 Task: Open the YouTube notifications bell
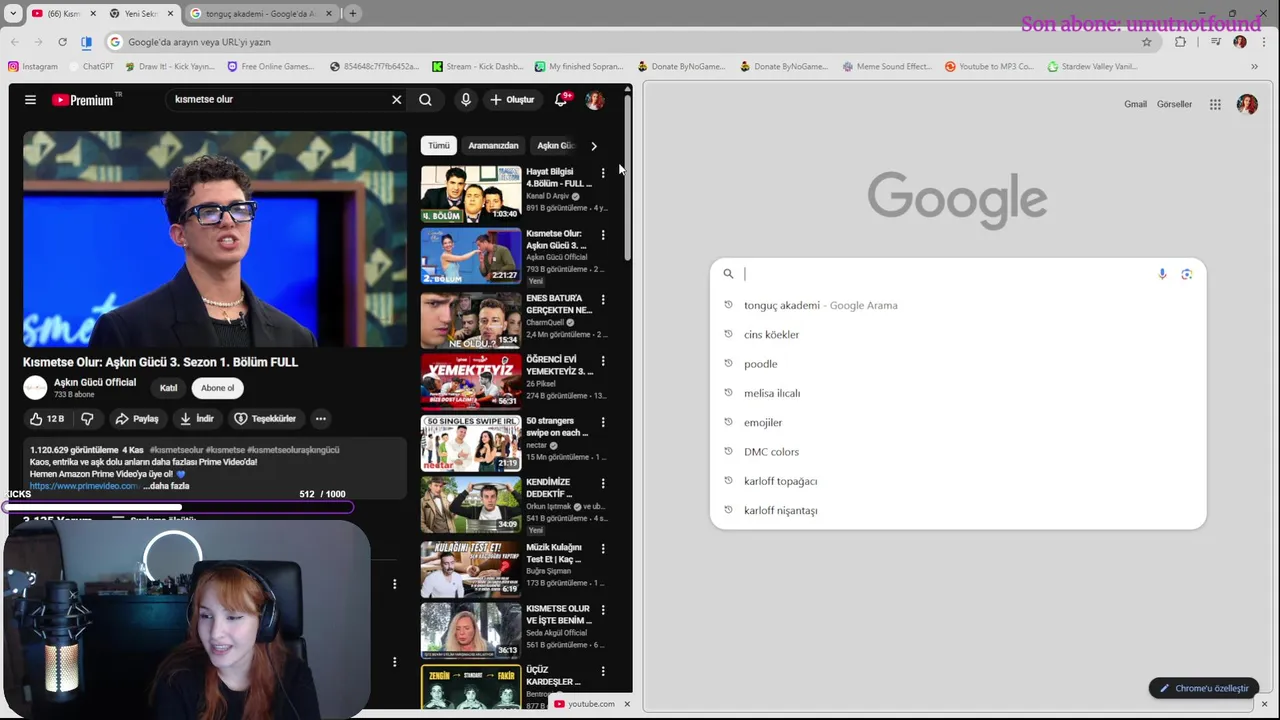pos(561,100)
